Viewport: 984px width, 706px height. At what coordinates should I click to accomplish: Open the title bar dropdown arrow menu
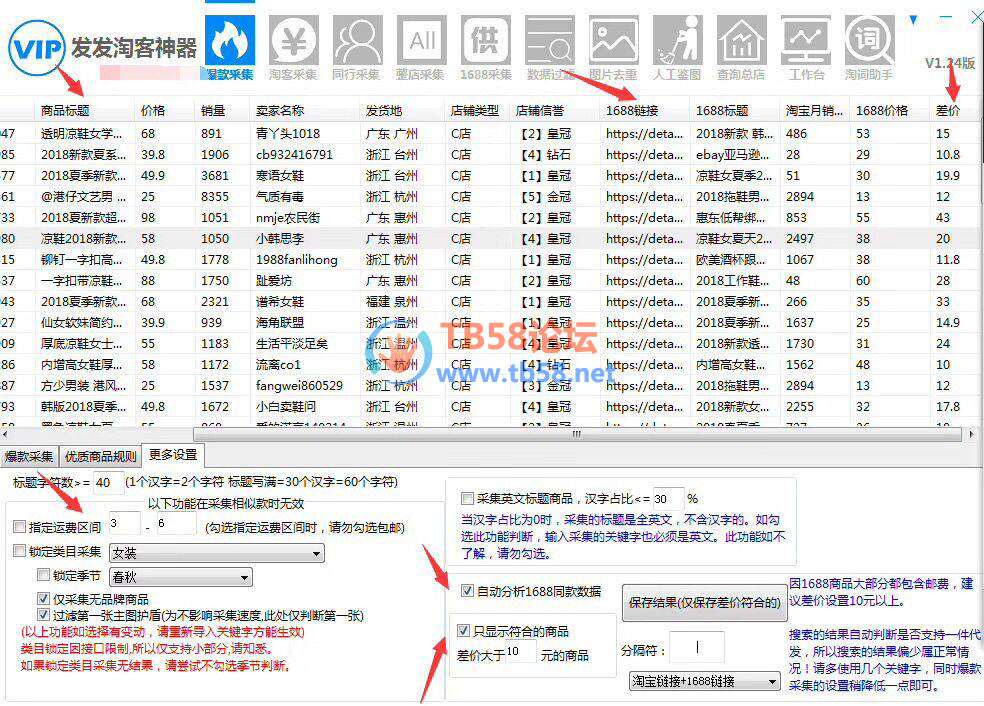pos(913,20)
